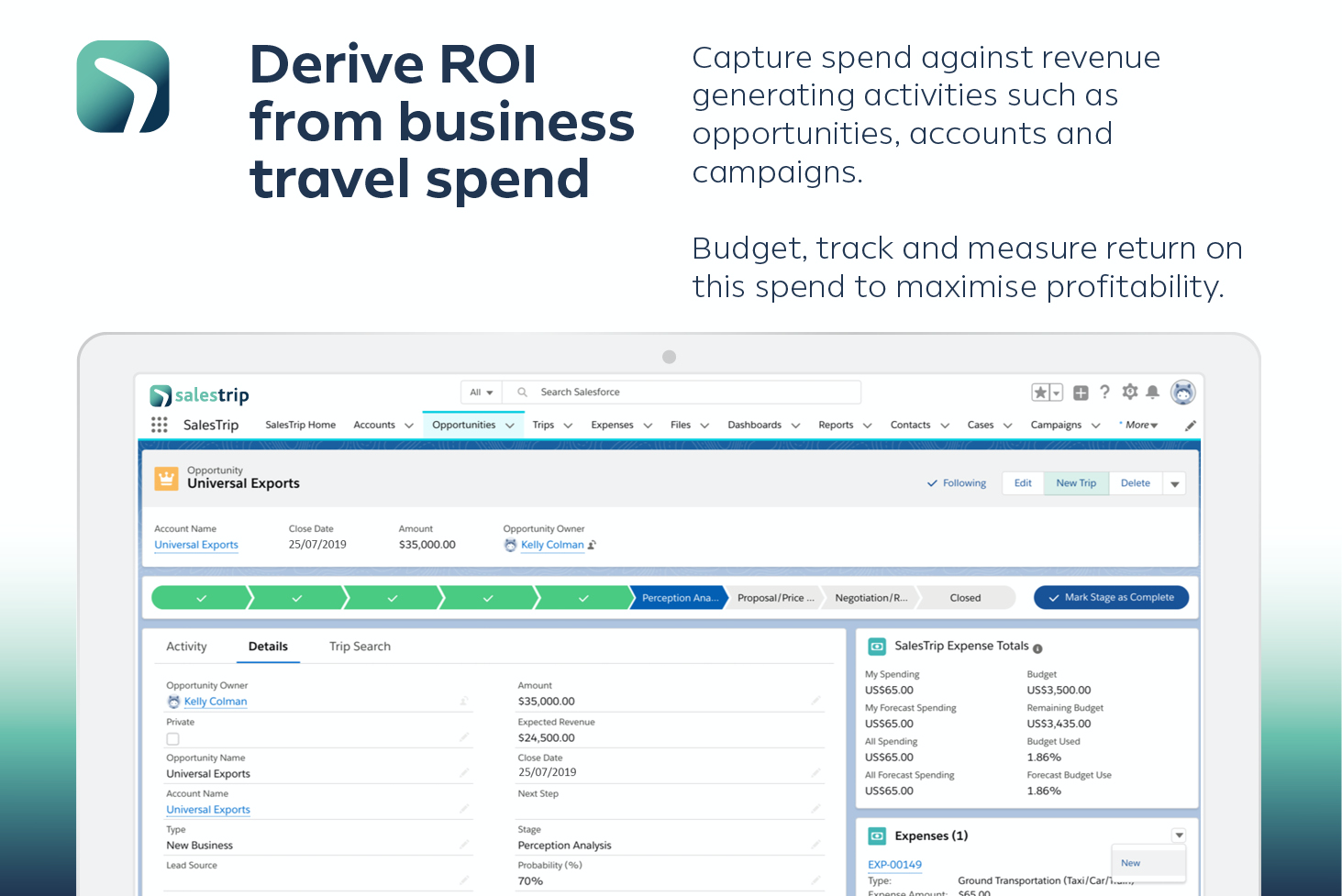Select the Proposal/Price path stage

775,598
